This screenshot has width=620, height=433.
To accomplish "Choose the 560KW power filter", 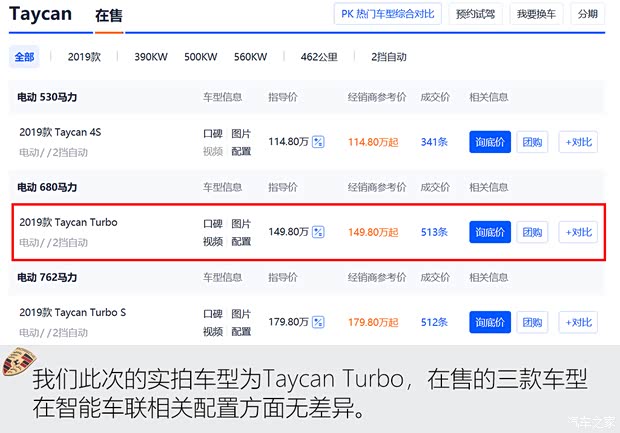I will point(251,57).
